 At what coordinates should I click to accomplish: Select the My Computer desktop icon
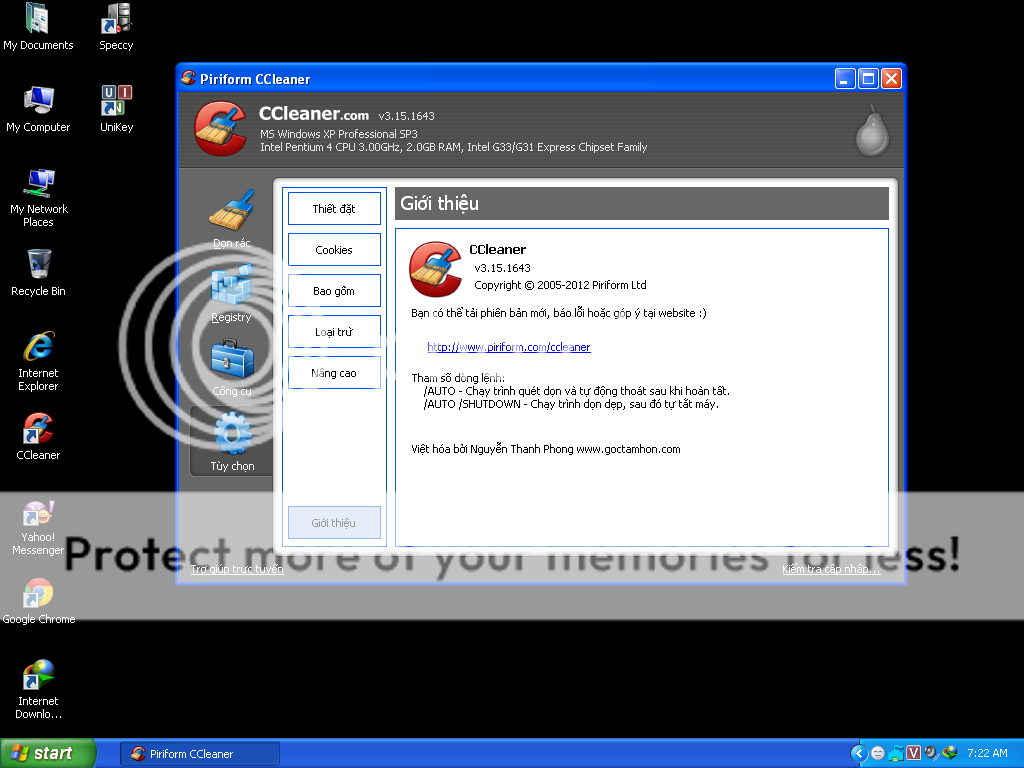[x=38, y=109]
